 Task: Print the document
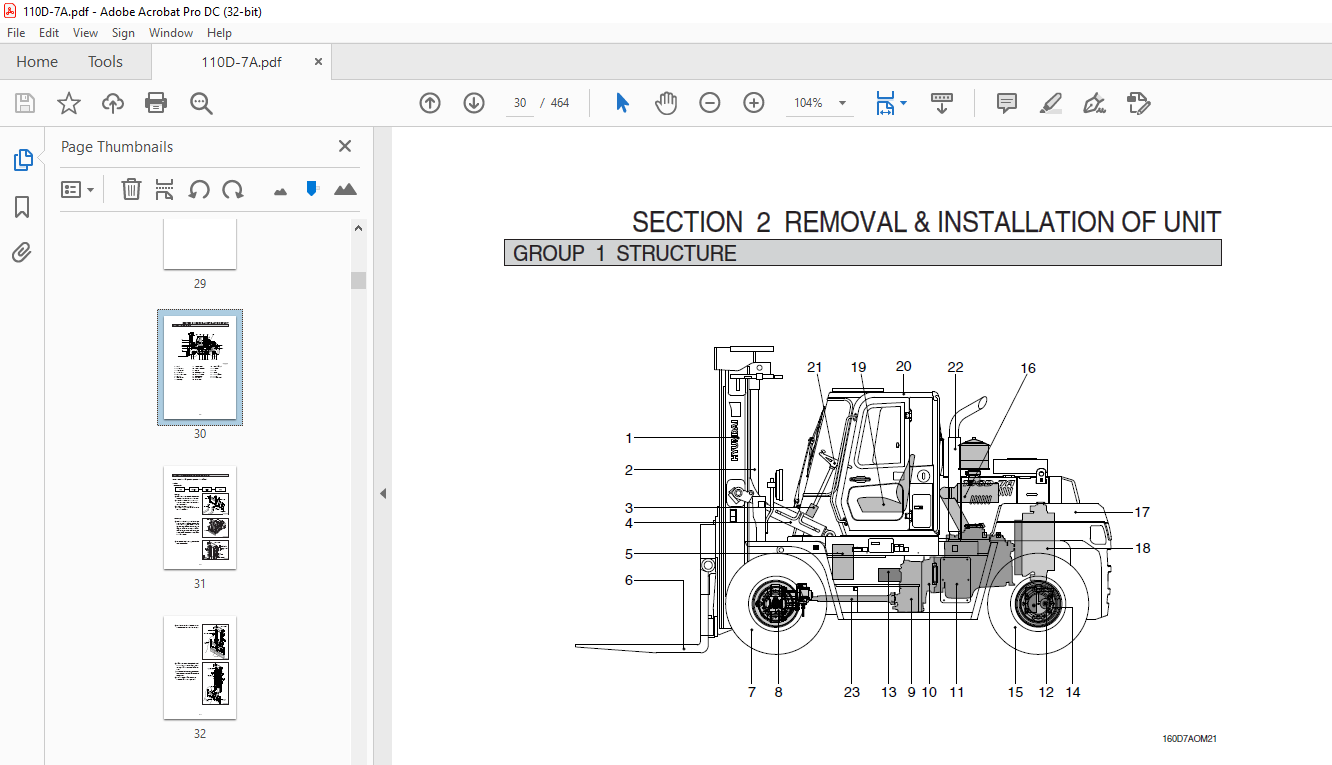[156, 103]
